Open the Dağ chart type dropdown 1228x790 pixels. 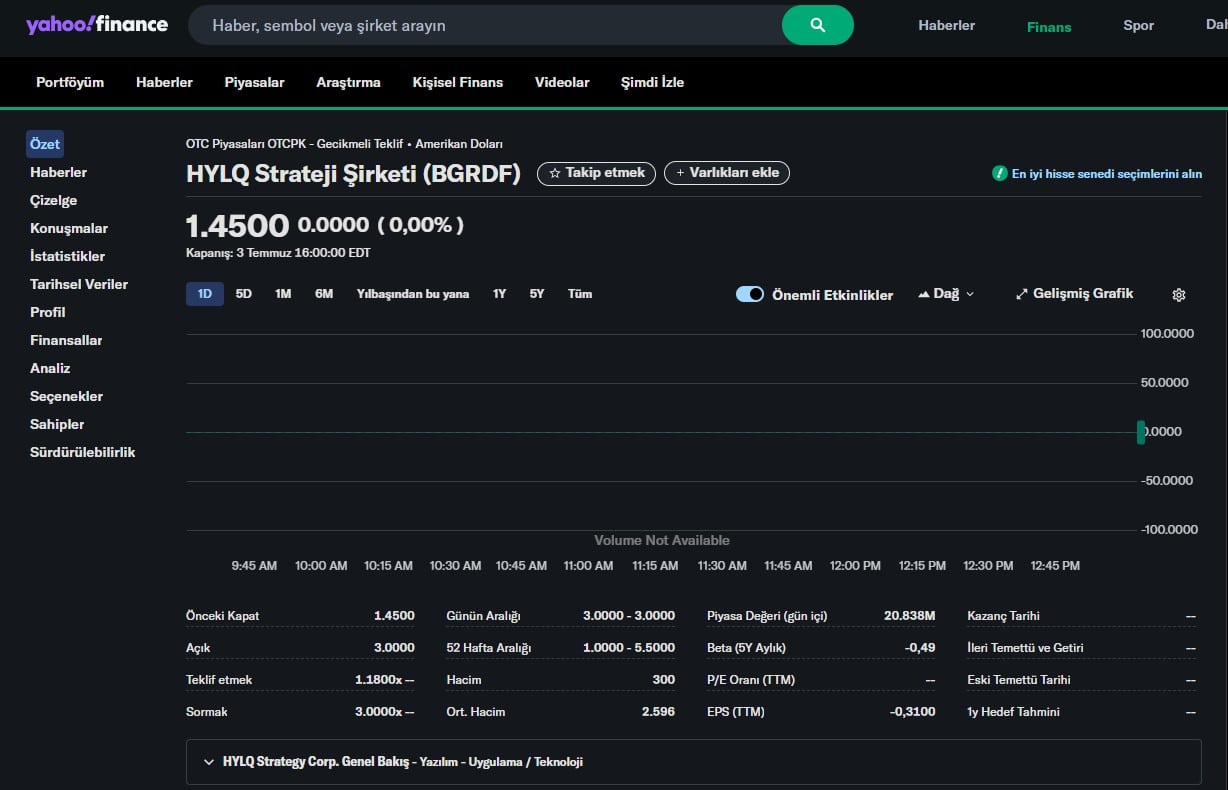[946, 294]
